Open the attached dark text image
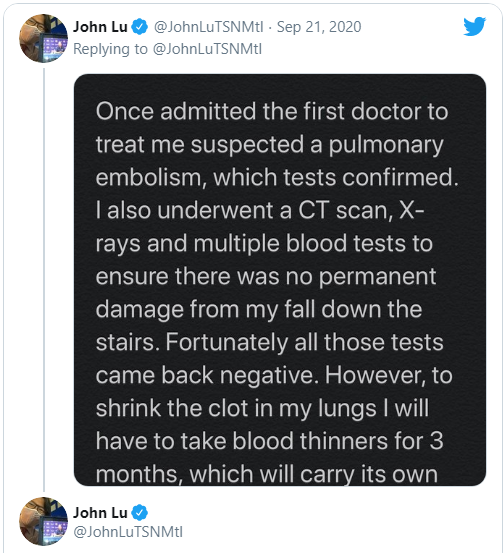Viewport: 504px width, 553px height. (280, 280)
